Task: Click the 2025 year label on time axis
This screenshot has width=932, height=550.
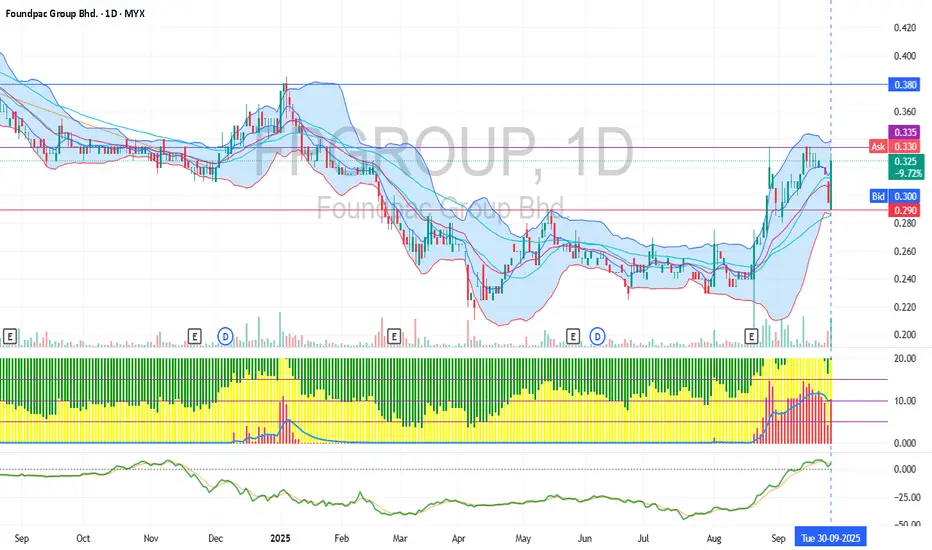Action: click(x=280, y=538)
